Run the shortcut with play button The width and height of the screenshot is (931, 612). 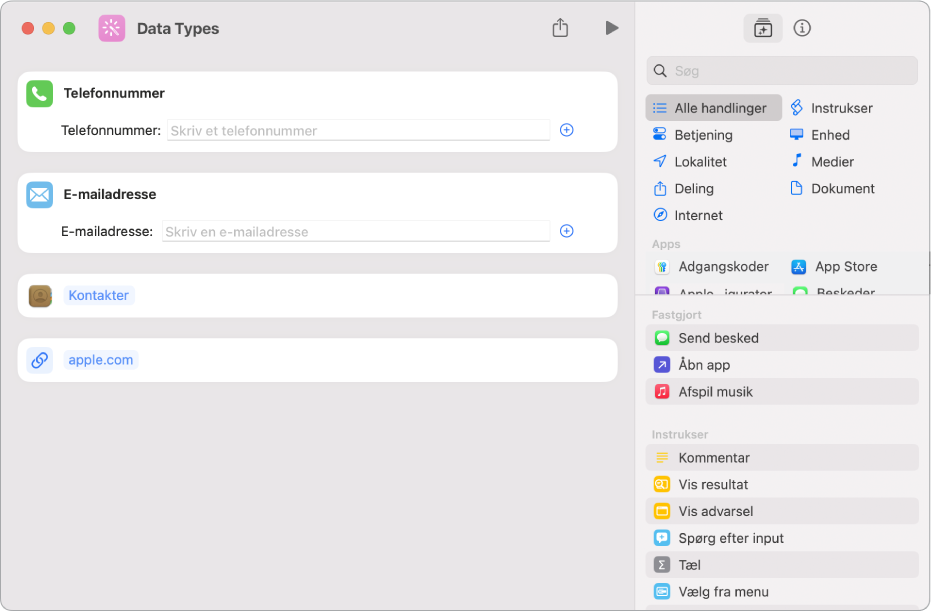coord(612,28)
